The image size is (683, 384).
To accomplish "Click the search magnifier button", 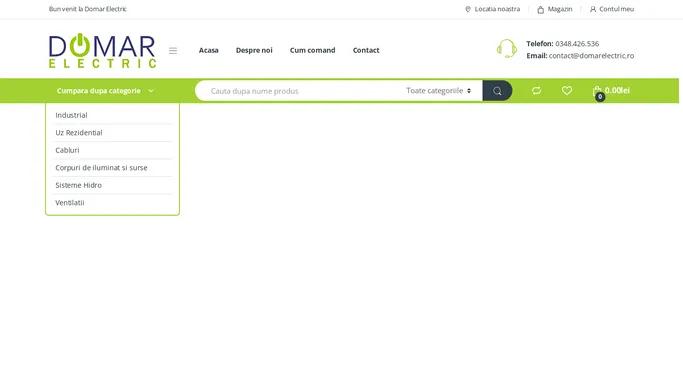I will 497,91.
